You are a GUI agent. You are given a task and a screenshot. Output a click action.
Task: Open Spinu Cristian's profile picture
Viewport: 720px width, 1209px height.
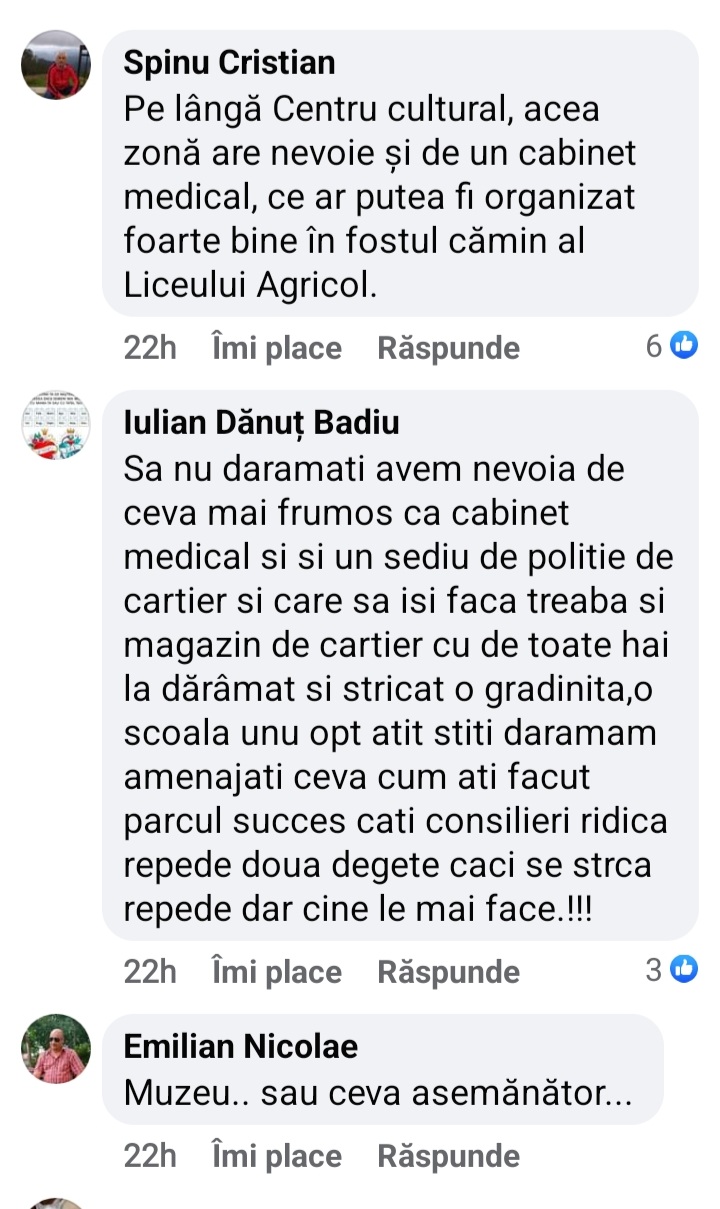tap(56, 65)
